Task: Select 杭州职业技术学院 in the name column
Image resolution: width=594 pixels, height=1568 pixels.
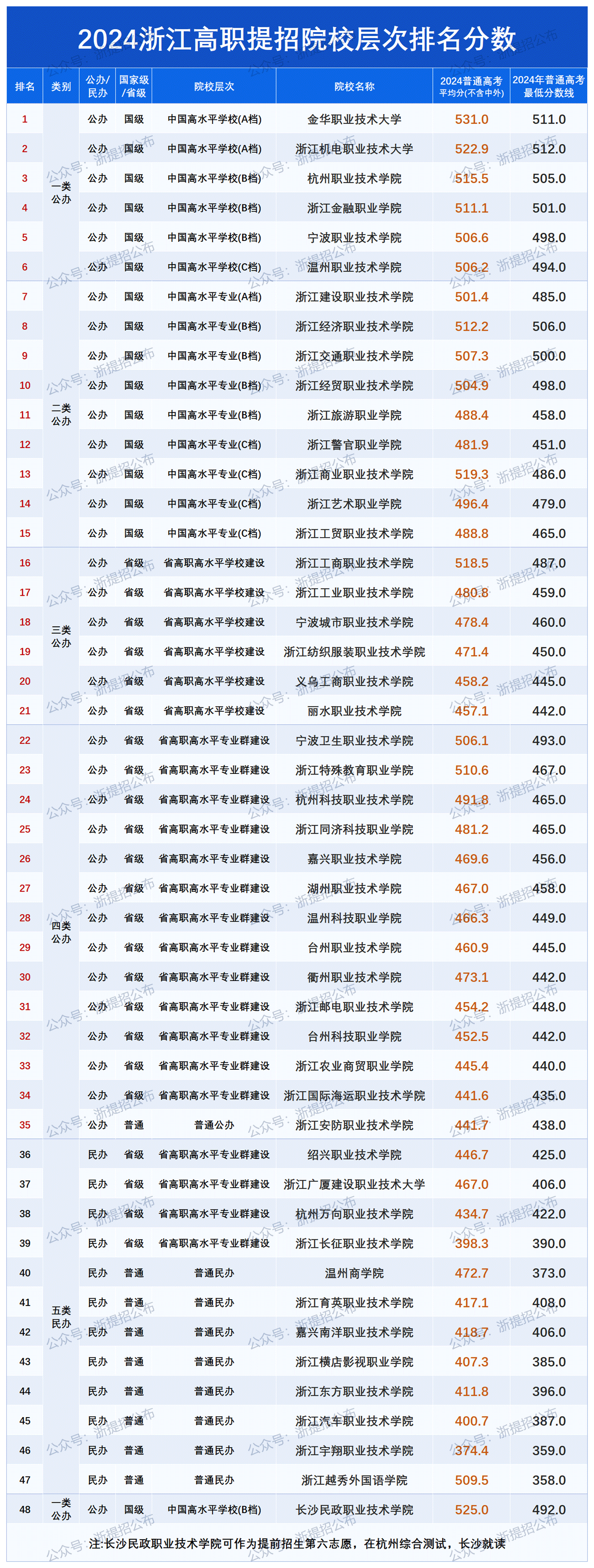Action: click(354, 178)
